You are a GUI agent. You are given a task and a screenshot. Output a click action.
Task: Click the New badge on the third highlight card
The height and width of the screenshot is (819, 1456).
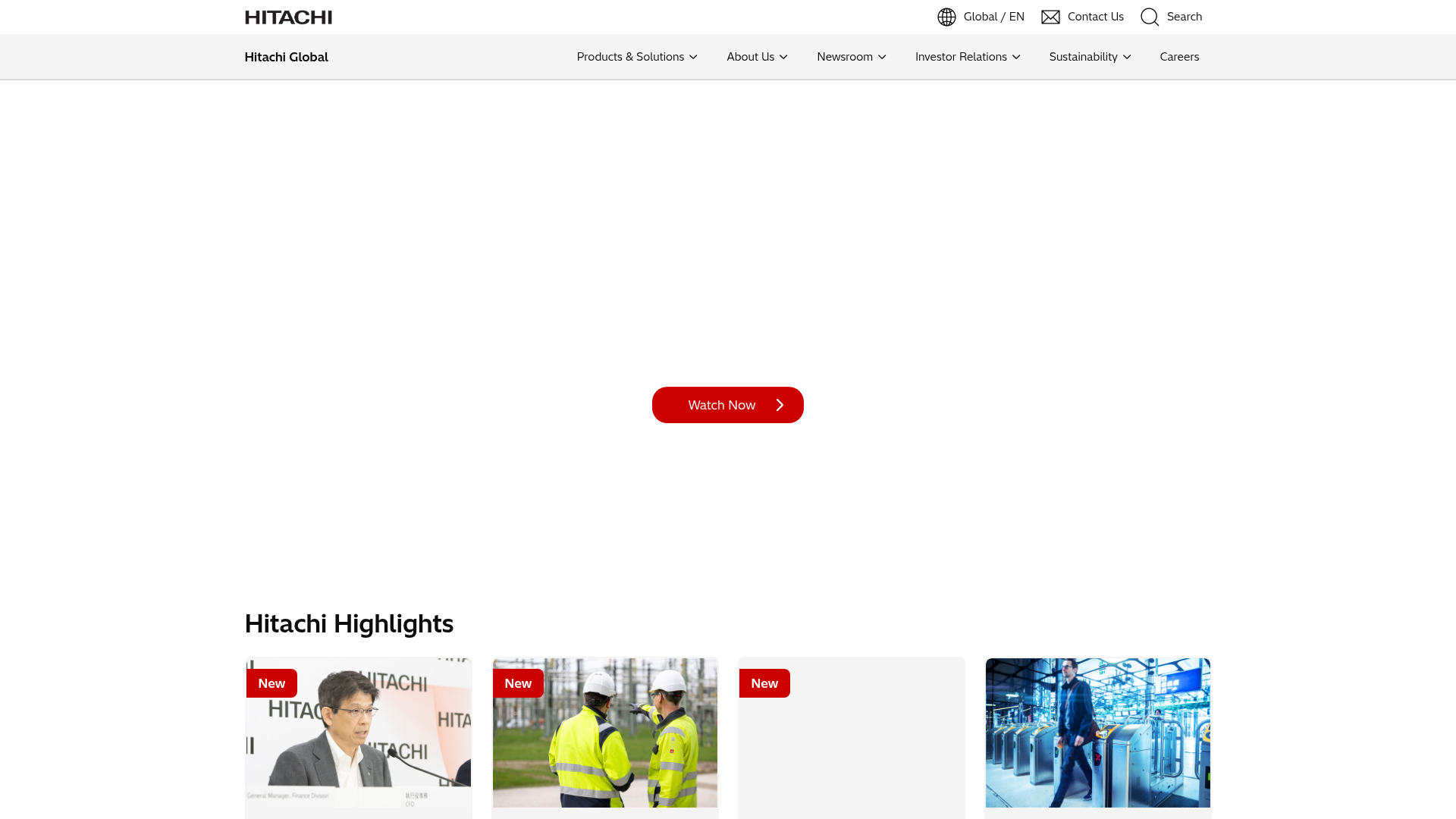point(764,682)
